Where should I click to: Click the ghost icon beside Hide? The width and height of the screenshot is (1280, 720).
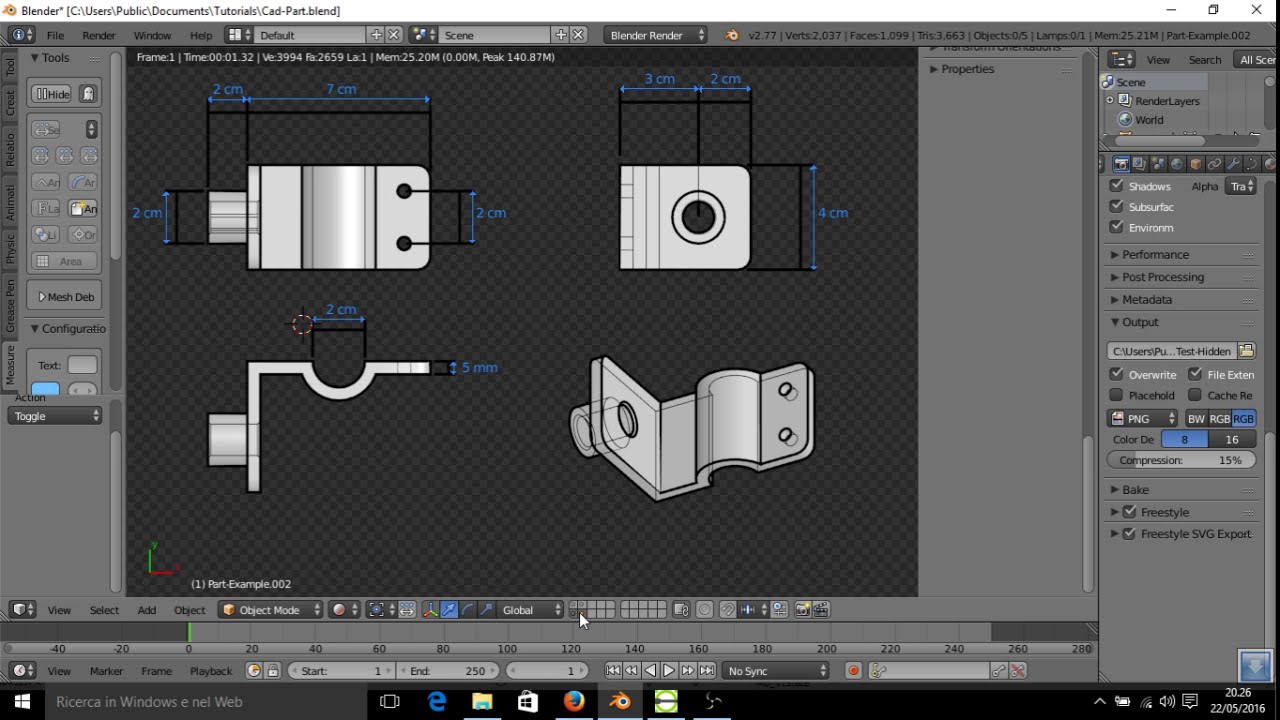[x=88, y=94]
